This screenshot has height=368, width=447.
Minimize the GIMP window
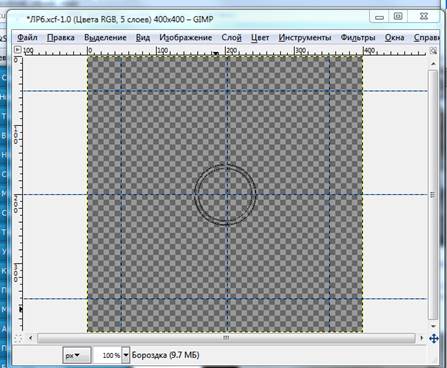[379, 16]
